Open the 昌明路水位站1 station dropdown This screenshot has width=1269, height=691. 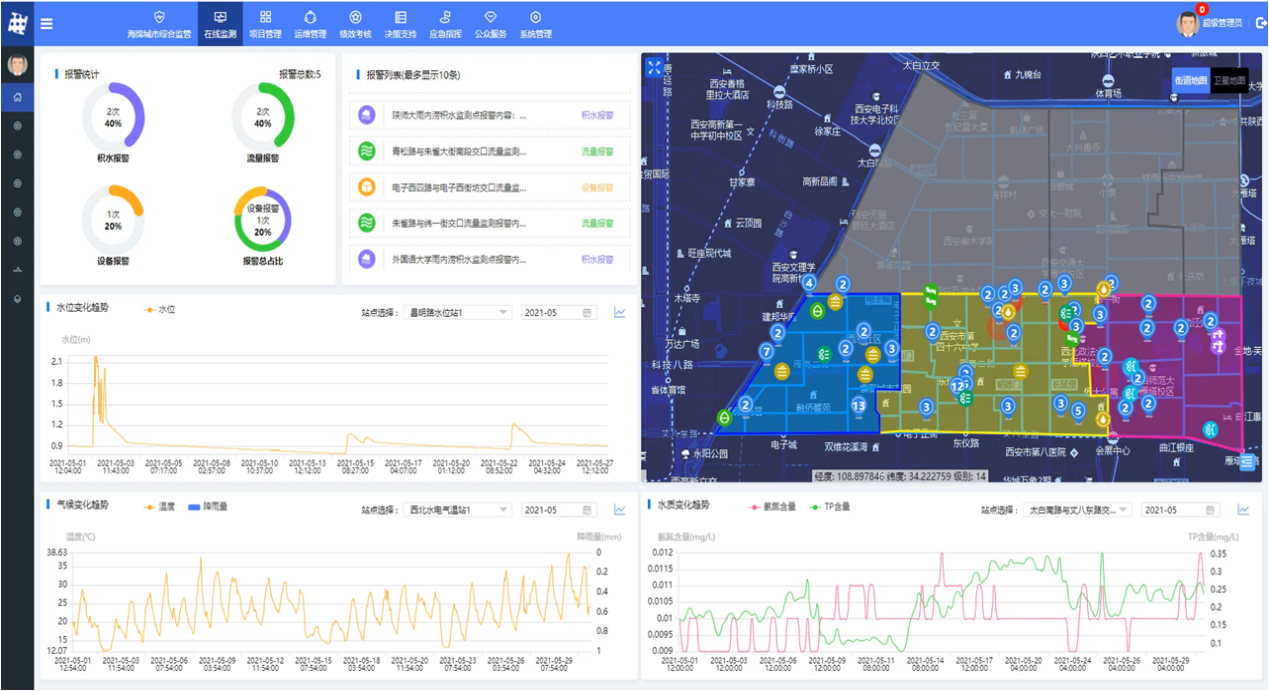(x=458, y=313)
